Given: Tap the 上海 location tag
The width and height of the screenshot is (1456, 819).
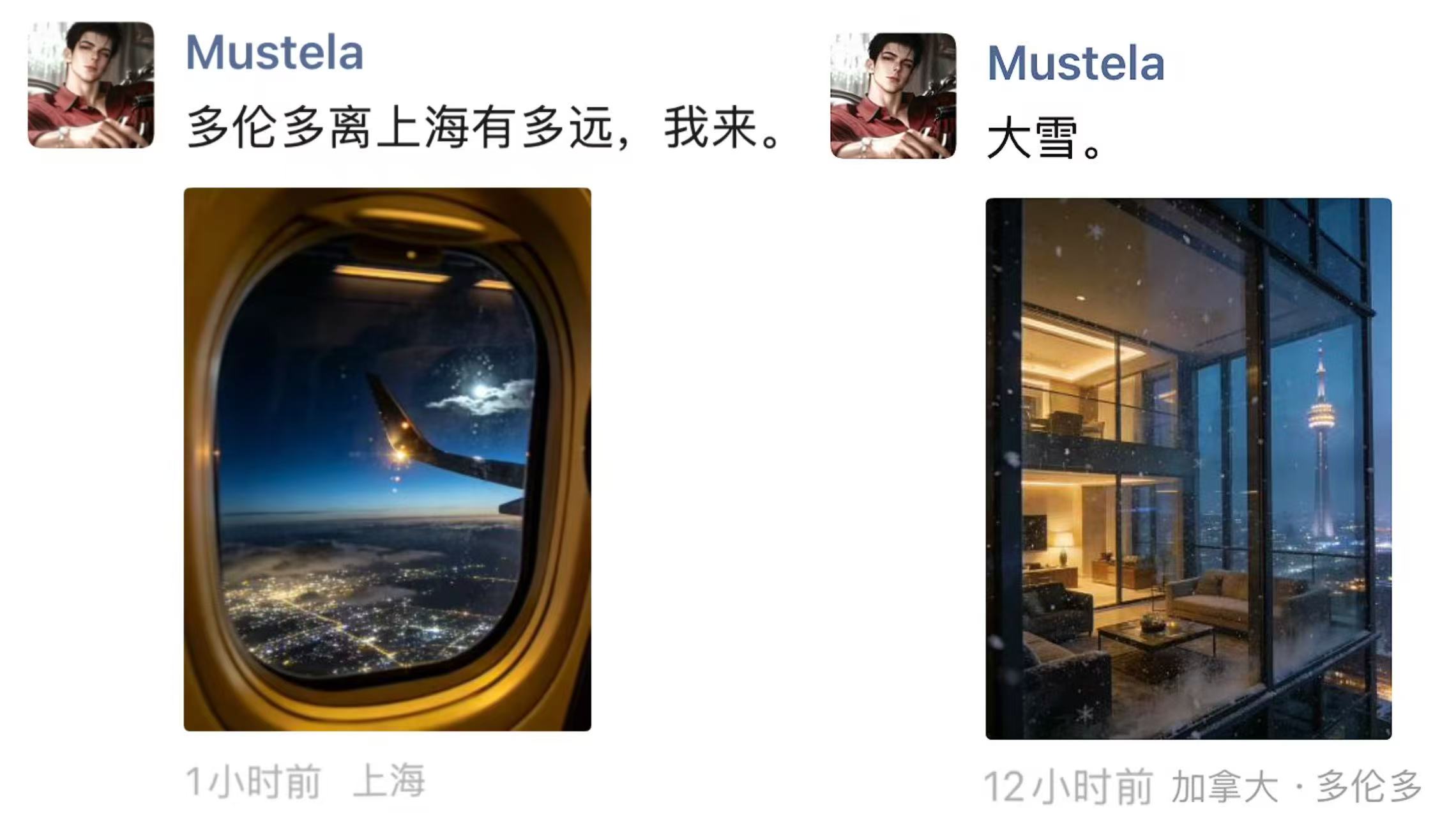Looking at the screenshot, I should click(x=389, y=781).
